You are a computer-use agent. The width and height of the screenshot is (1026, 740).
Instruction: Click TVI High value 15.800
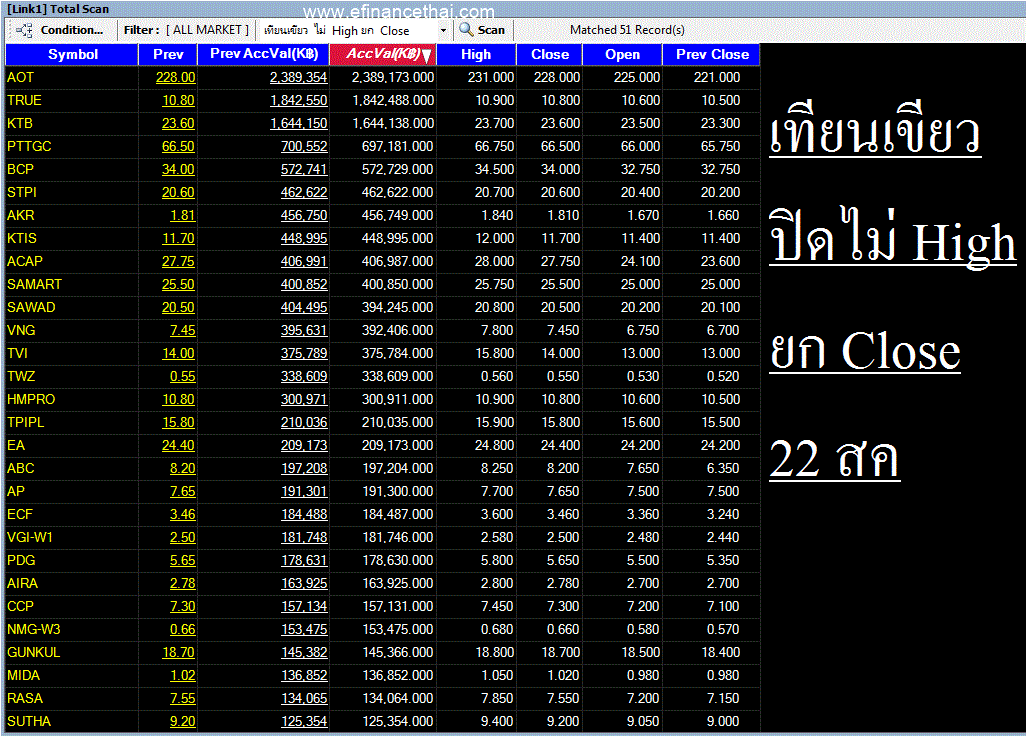click(494, 353)
